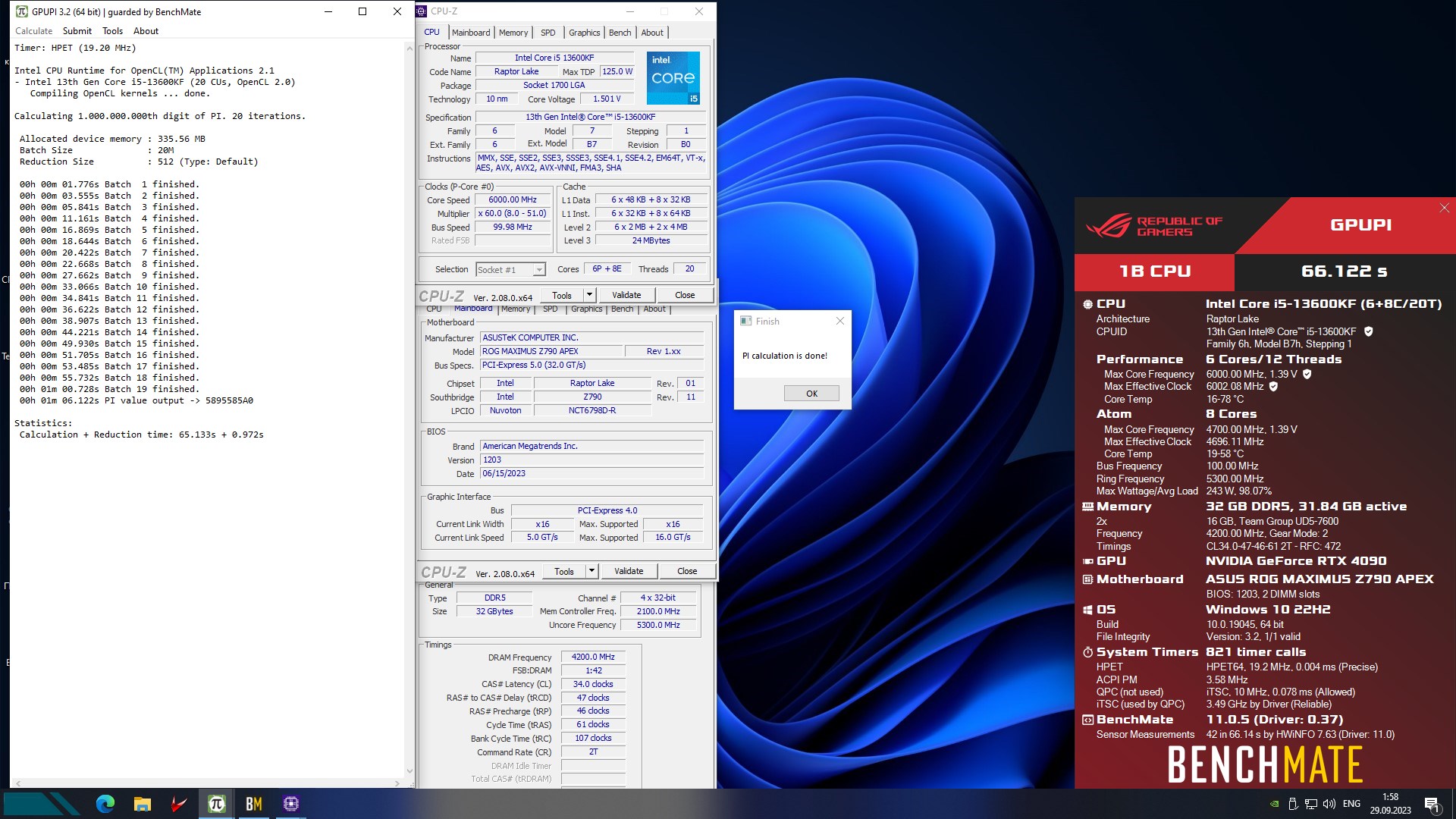Click the ENG language indicator
Viewport: 1456px width, 819px height.
point(1351,804)
